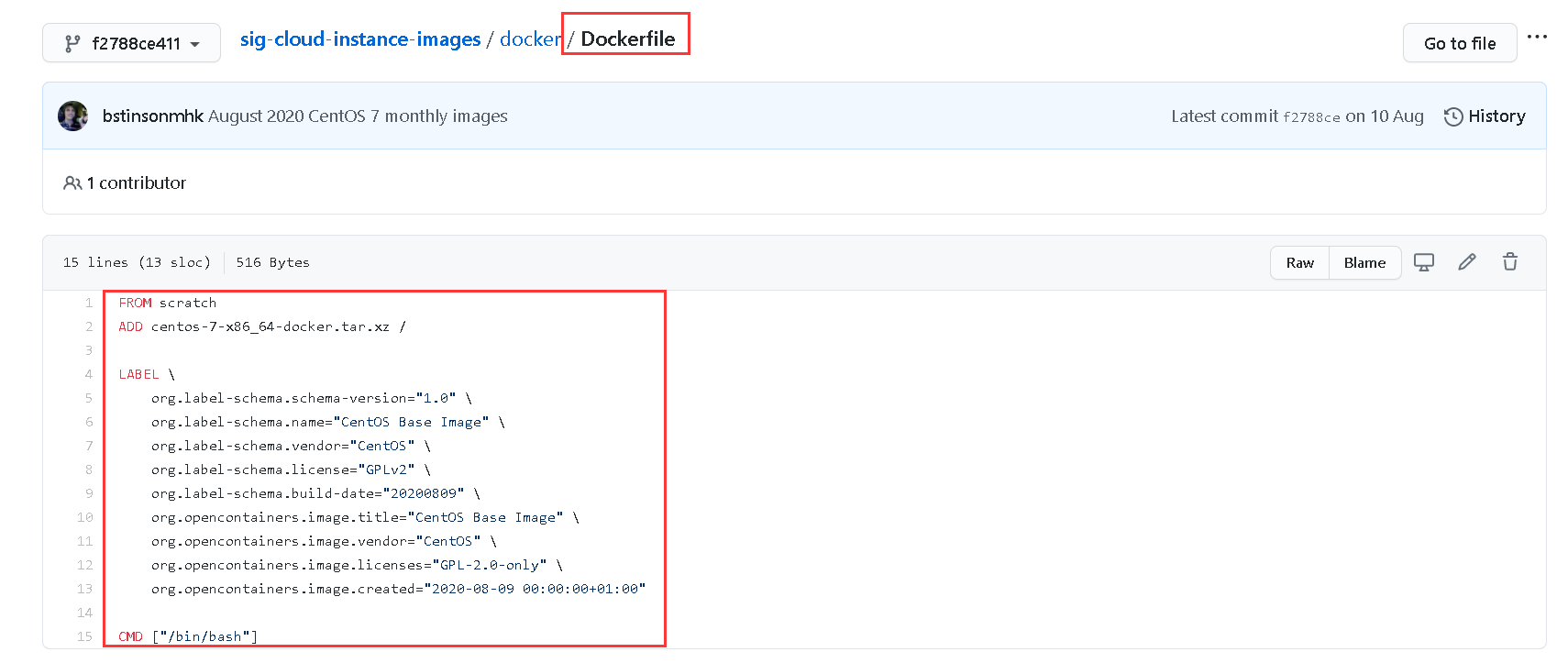Viewport: 1568px width, 663px height.
Task: Open the latest commit hash f2788ce
Action: 1311,117
